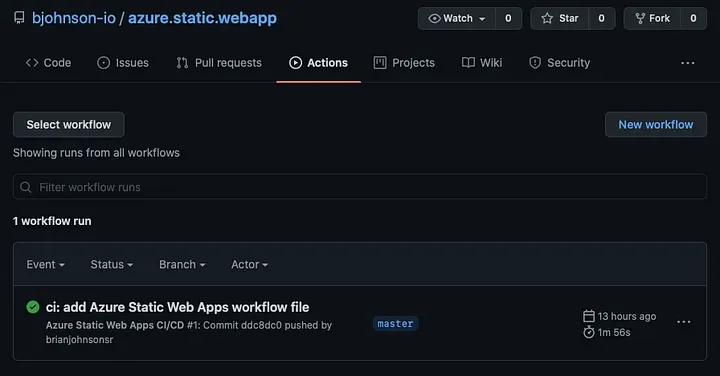Click the star icon in Star button

coord(547,18)
